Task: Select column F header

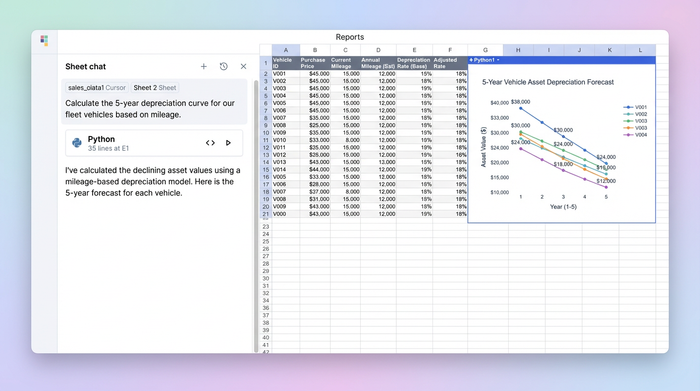Action: coord(450,50)
